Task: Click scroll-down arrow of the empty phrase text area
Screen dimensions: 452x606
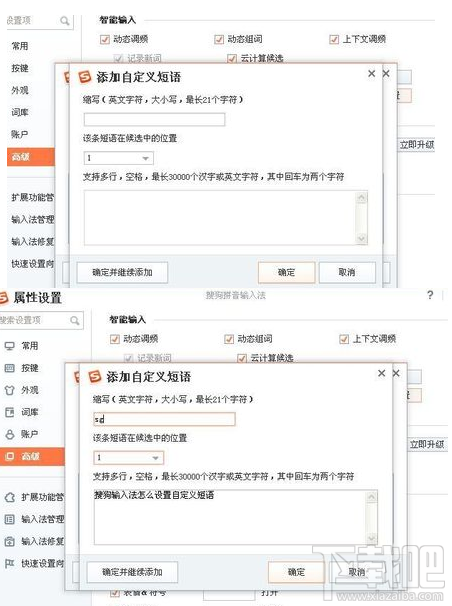Action: point(362,238)
